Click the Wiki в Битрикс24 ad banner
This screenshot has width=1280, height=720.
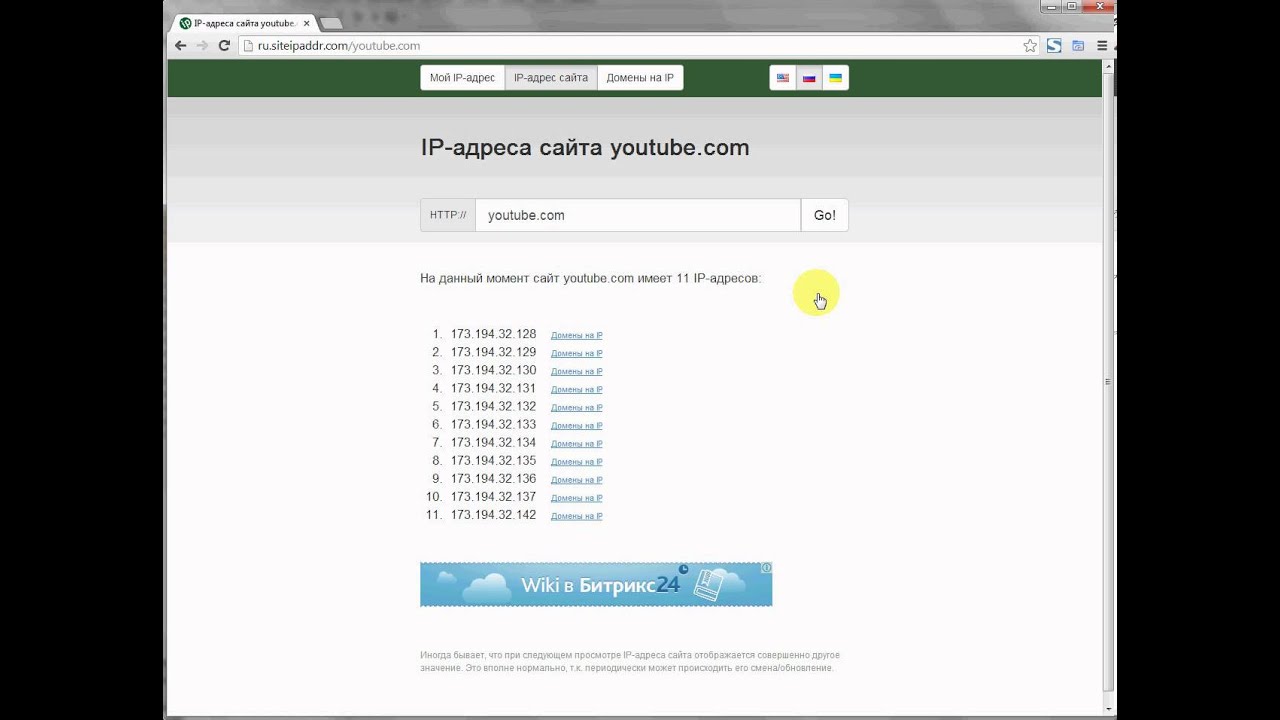[x=596, y=584]
